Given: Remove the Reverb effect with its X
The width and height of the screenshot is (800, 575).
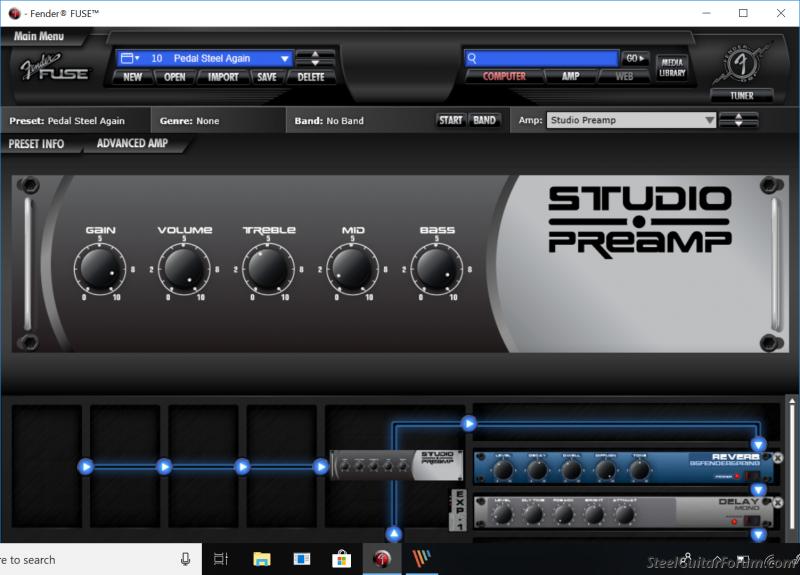Looking at the screenshot, I should coord(778,458).
